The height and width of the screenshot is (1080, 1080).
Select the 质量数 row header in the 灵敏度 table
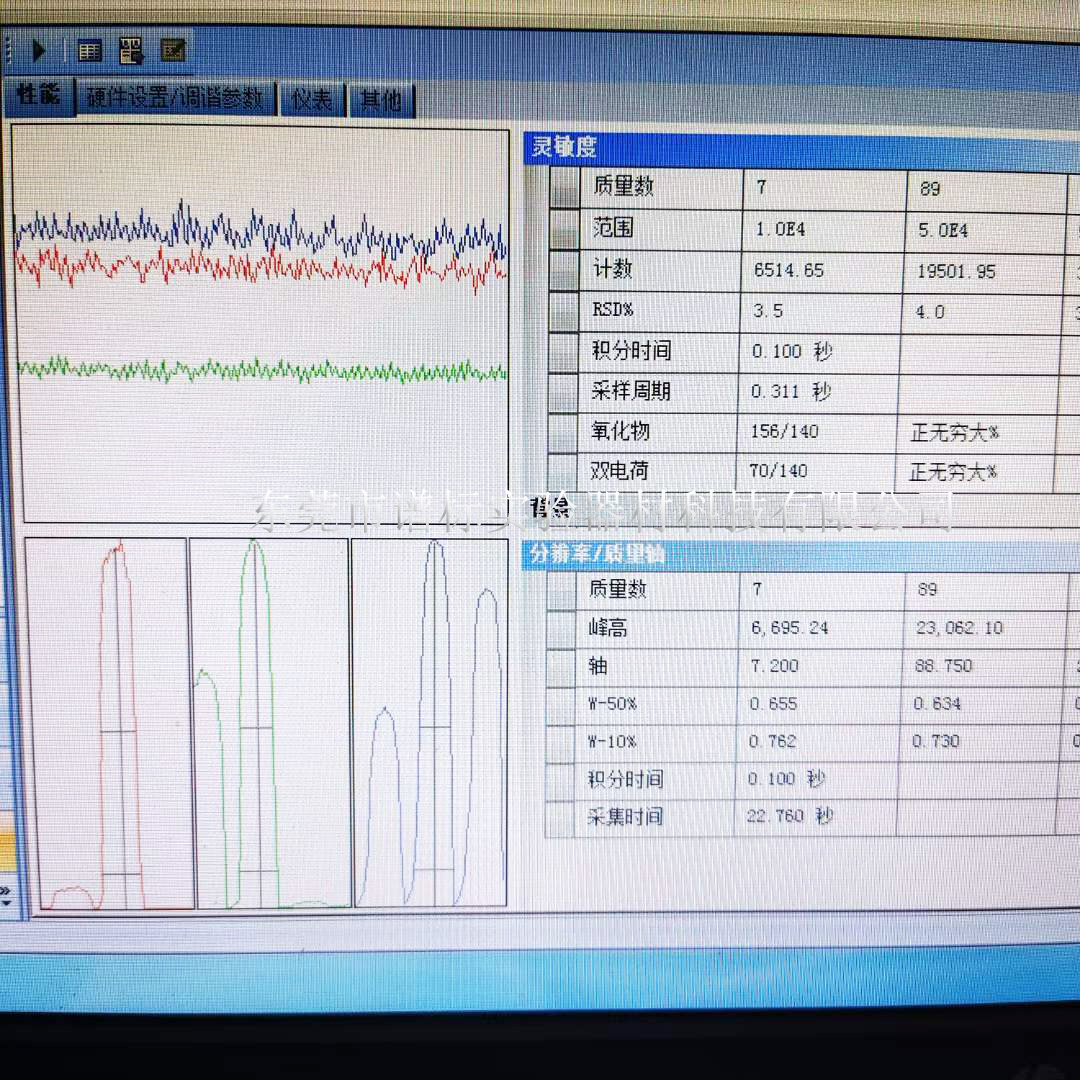click(565, 187)
